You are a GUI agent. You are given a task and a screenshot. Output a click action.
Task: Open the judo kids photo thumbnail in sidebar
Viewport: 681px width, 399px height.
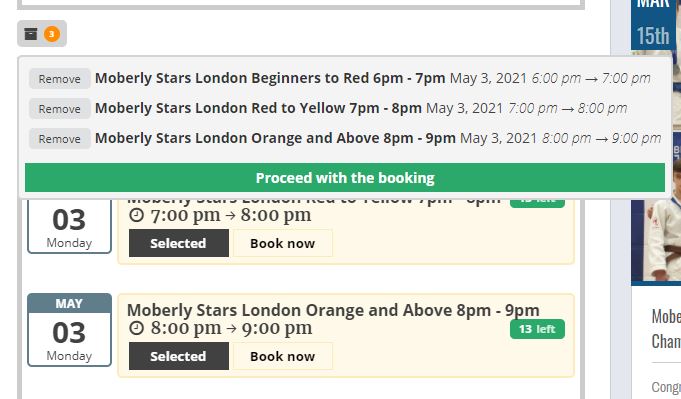click(x=656, y=208)
